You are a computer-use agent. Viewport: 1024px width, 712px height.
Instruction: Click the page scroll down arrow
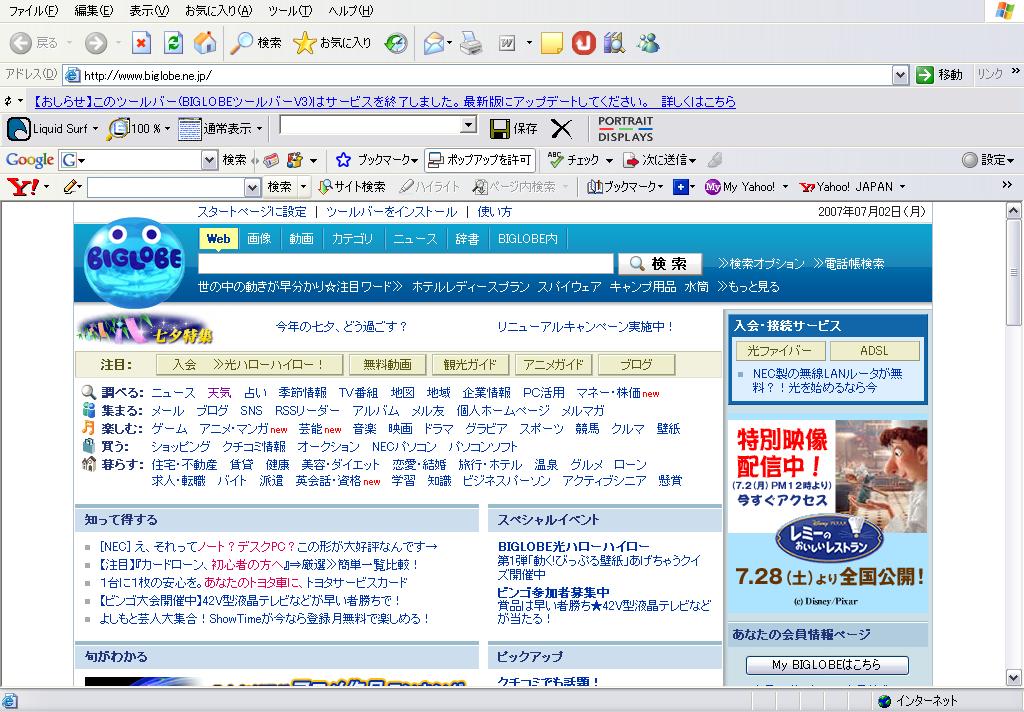click(1013, 677)
